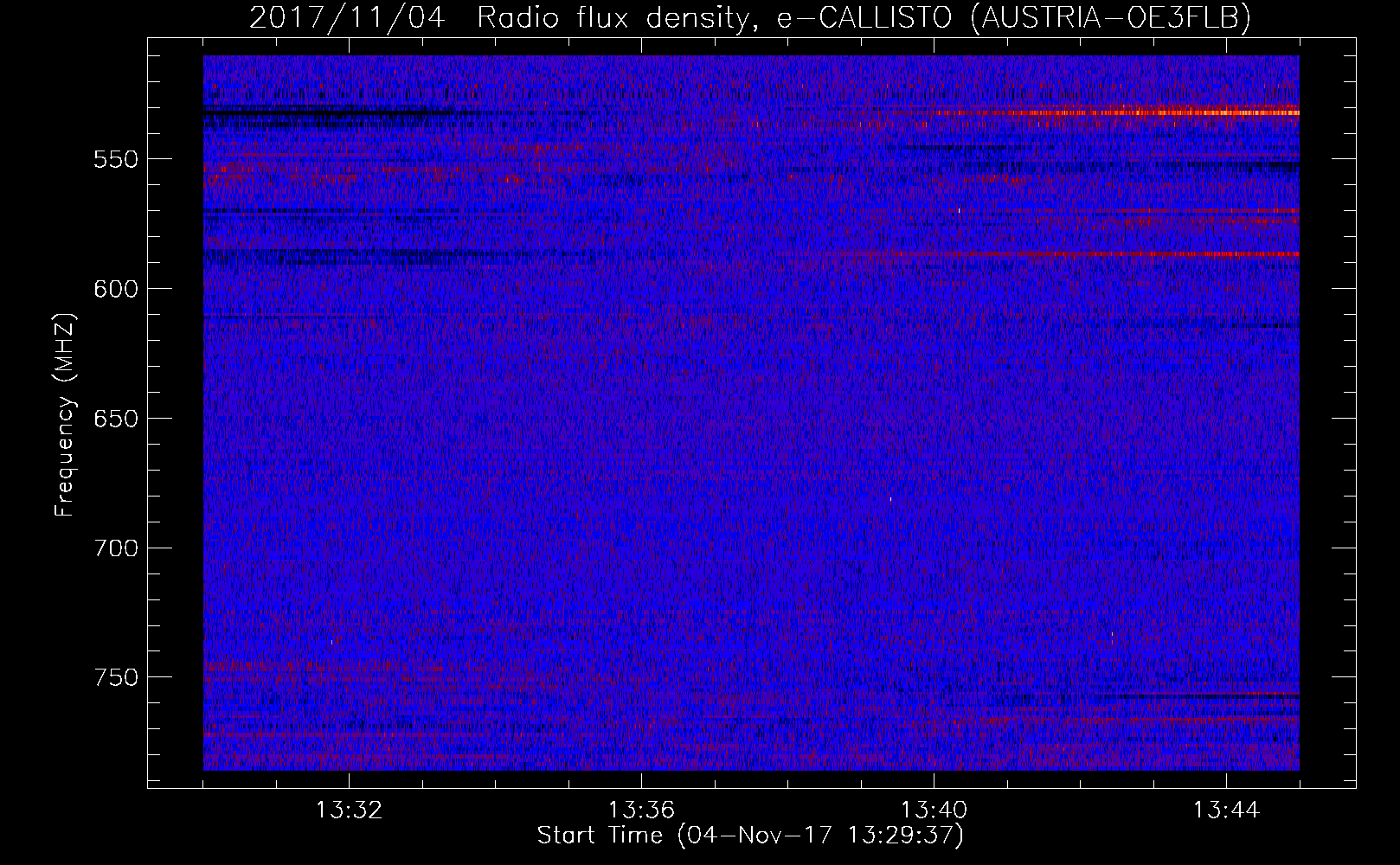Click the 'Start Time (04-Nov-17 13:29:37)' label
Screen dimensions: 1400x865
[x=750, y=836]
